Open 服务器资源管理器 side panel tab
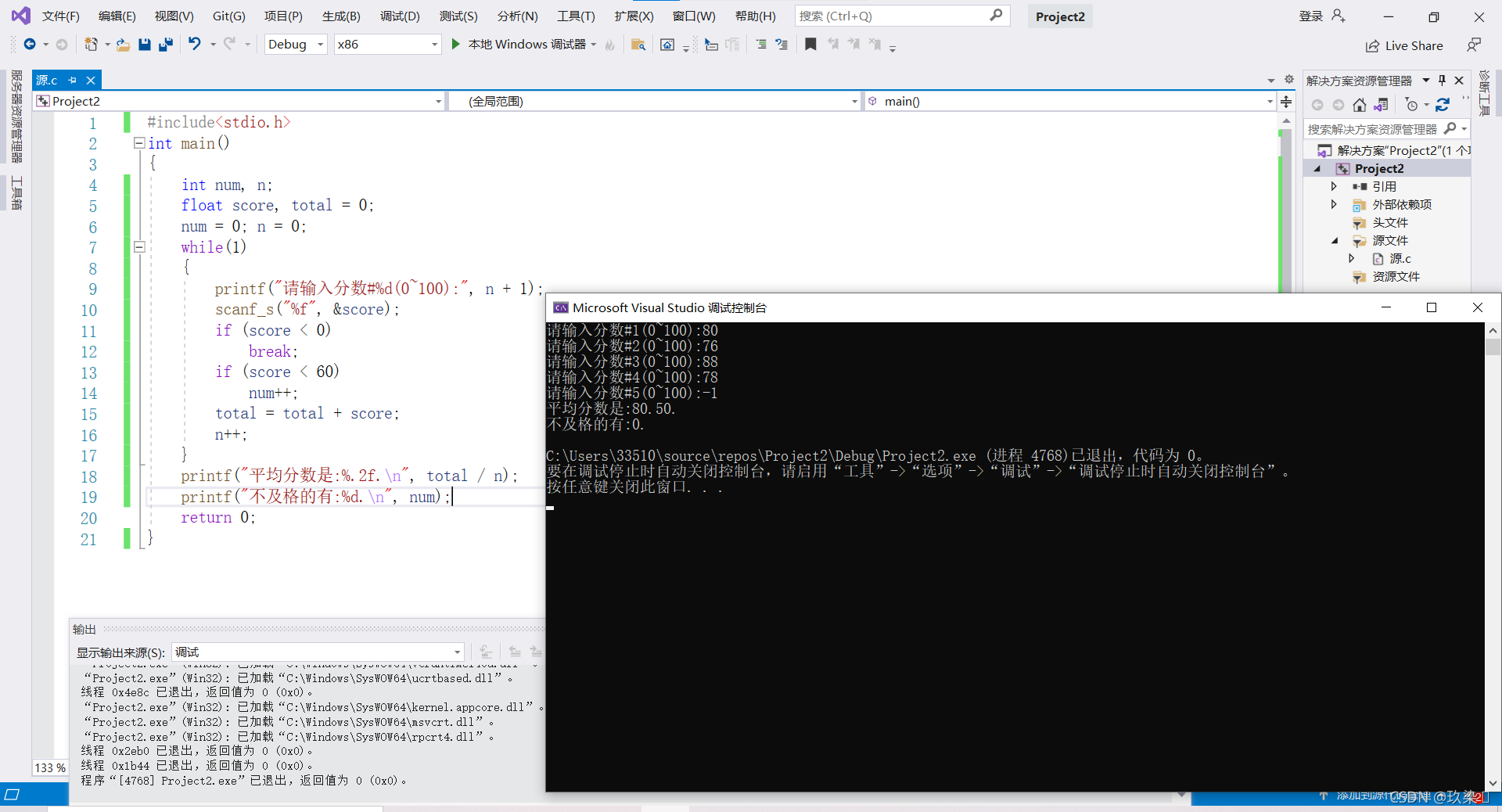This screenshot has height=812, width=1502. coord(16,116)
